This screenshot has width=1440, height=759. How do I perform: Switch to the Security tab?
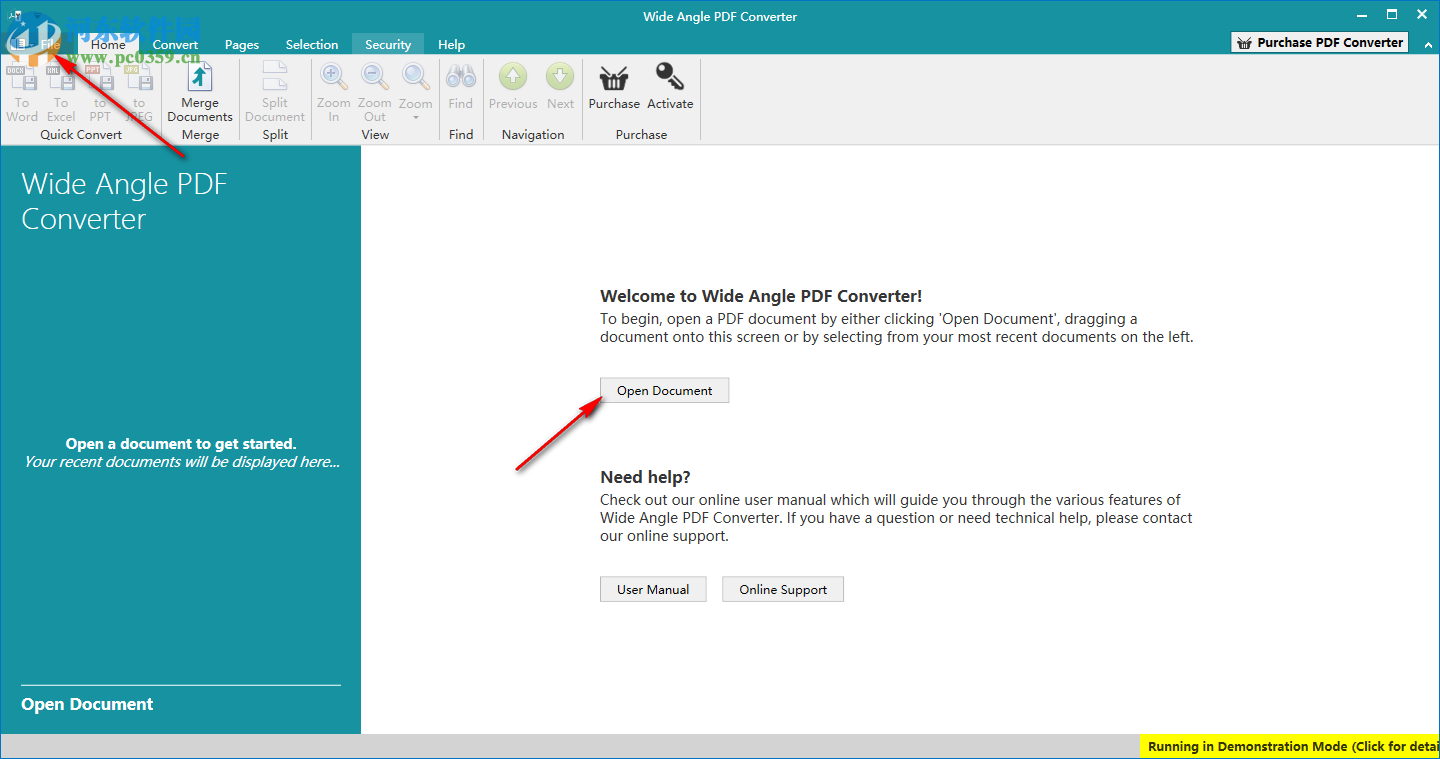click(387, 44)
